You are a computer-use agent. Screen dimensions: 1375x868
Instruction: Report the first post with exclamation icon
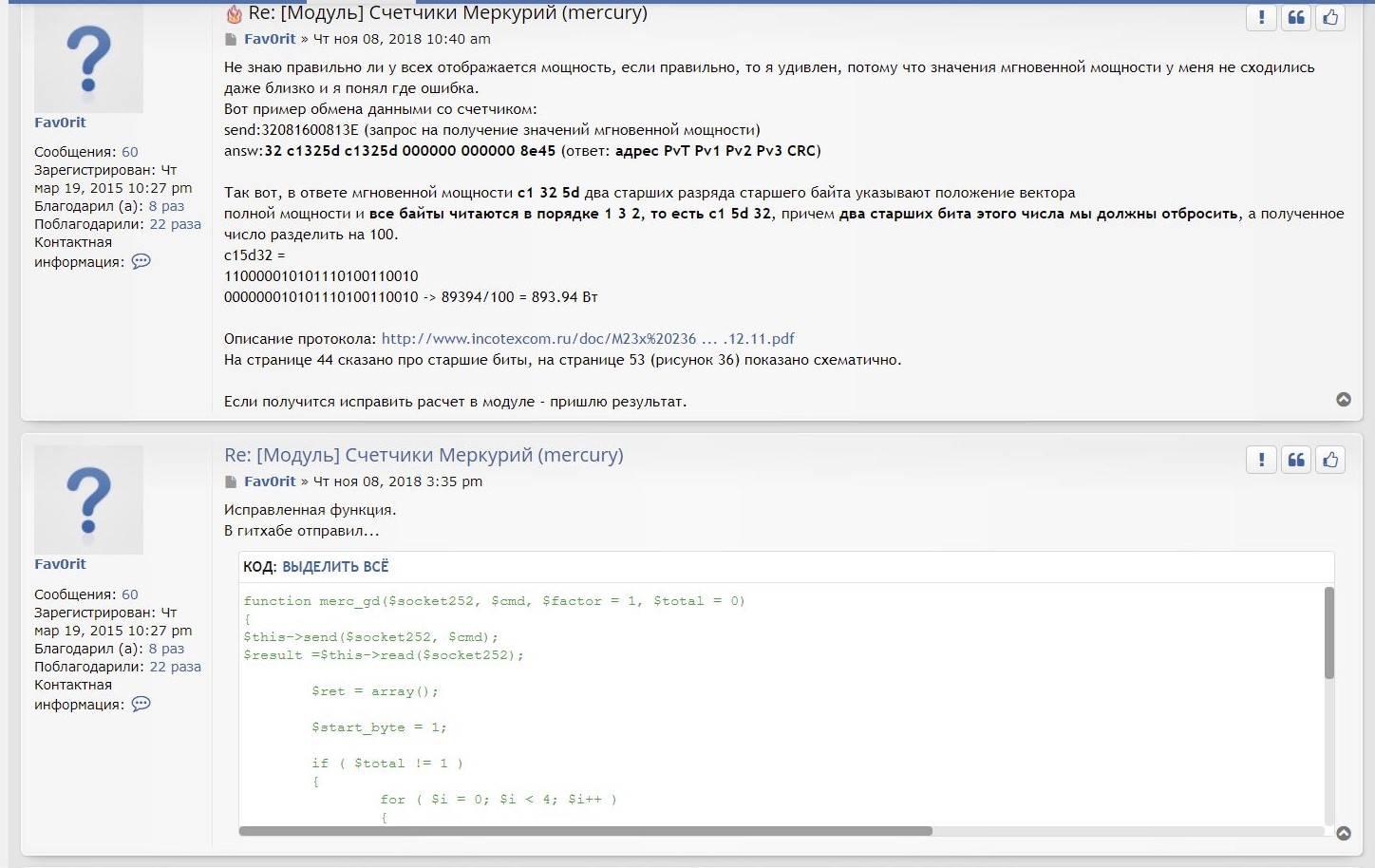pyautogui.click(x=1261, y=18)
